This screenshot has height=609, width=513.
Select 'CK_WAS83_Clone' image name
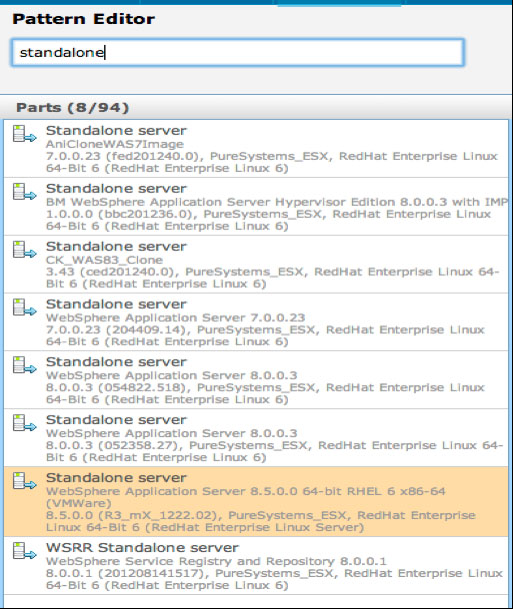coord(104,260)
